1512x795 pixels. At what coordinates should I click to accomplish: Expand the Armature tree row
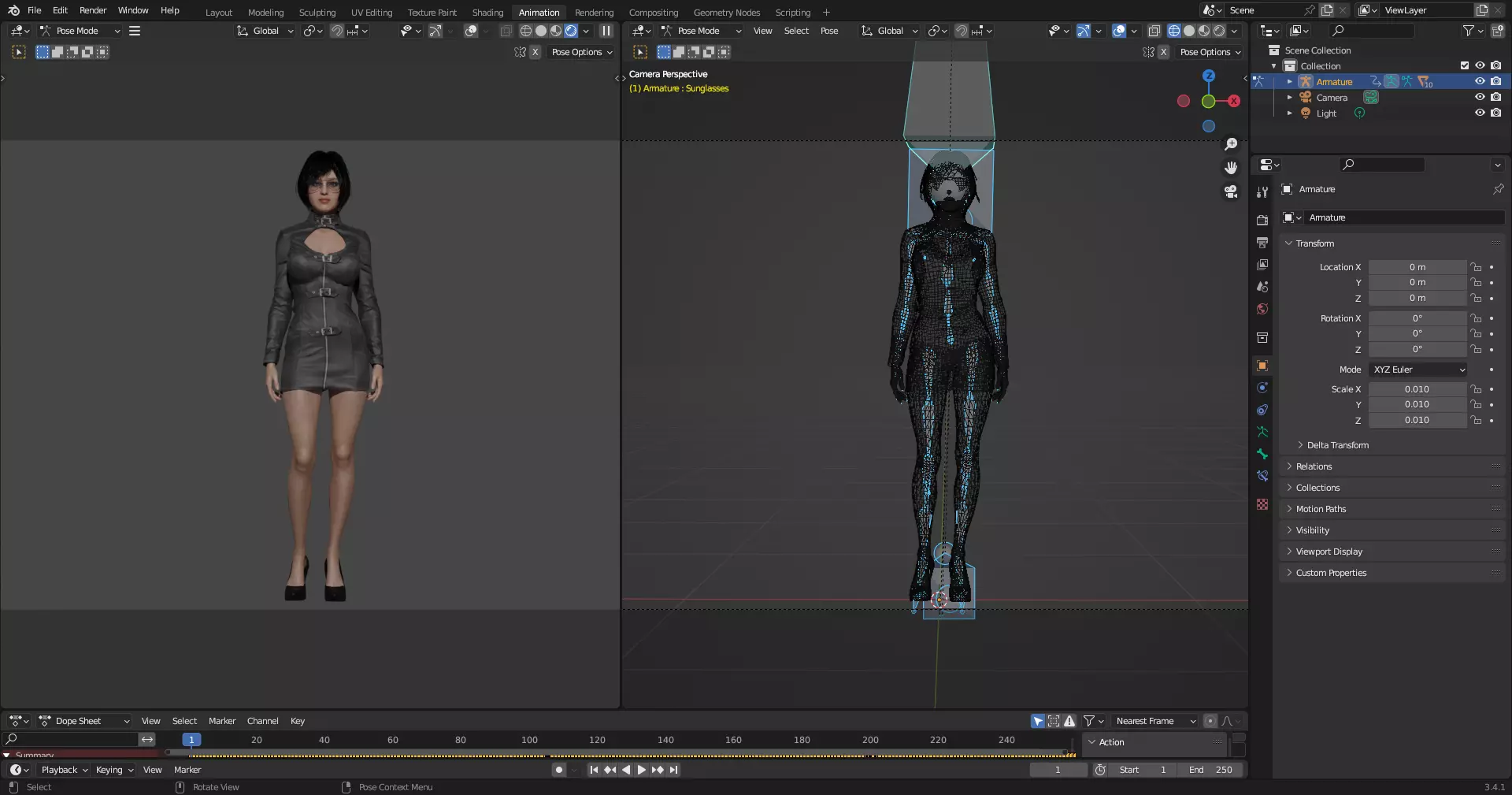pyautogui.click(x=1289, y=82)
